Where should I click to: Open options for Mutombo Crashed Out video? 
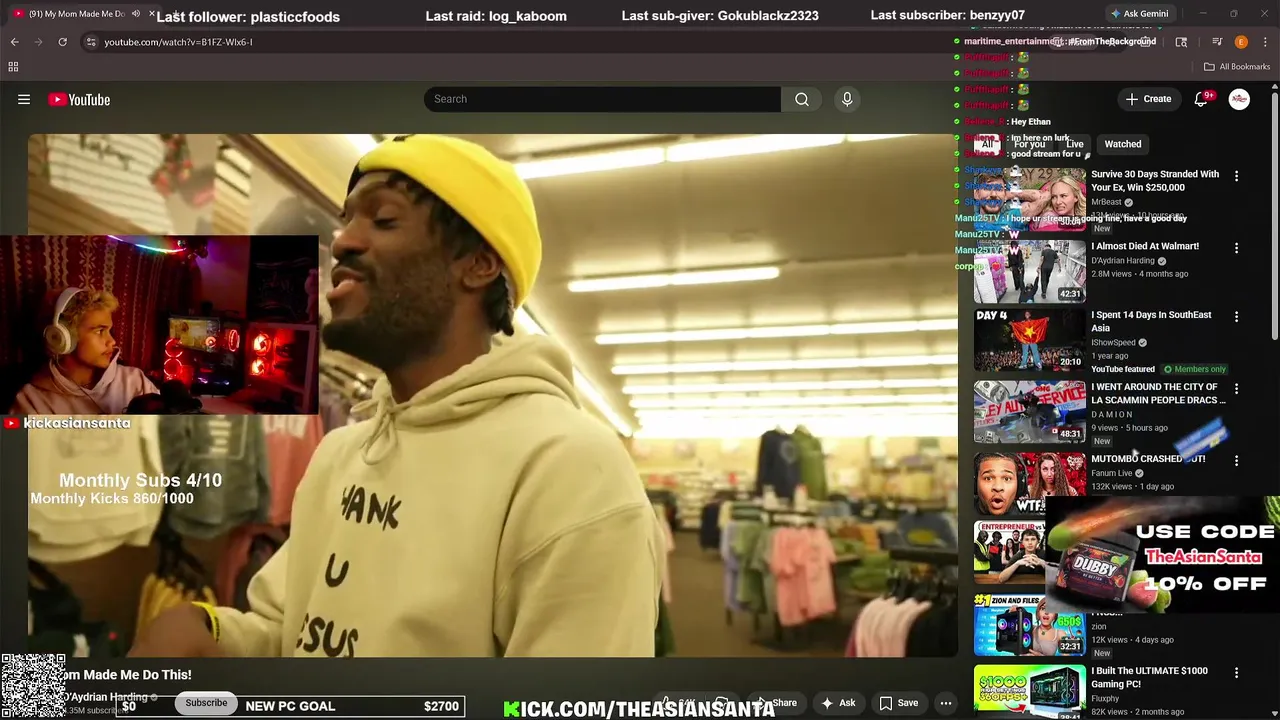[1236, 461]
